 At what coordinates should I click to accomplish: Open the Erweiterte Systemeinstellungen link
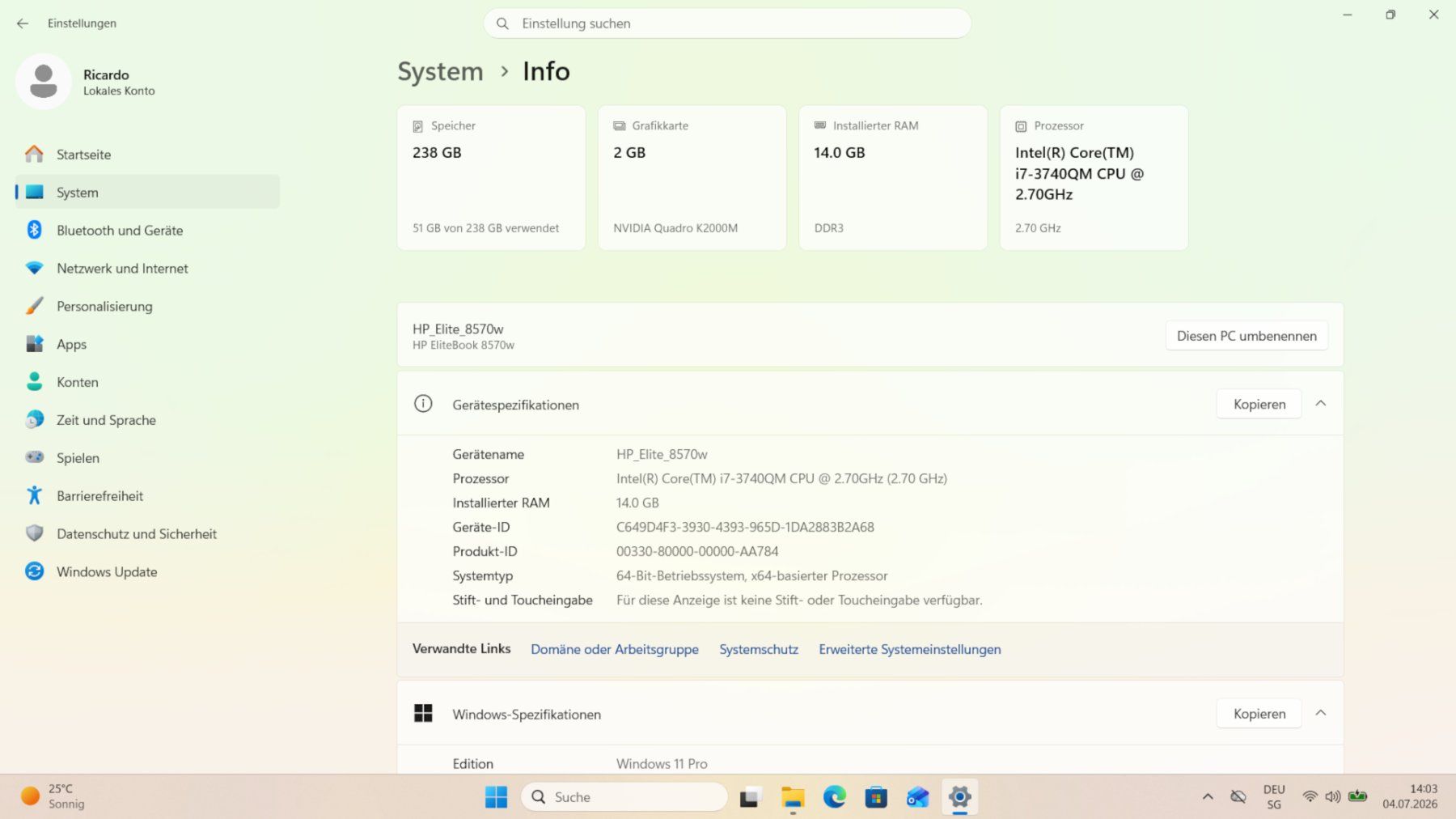(910, 649)
